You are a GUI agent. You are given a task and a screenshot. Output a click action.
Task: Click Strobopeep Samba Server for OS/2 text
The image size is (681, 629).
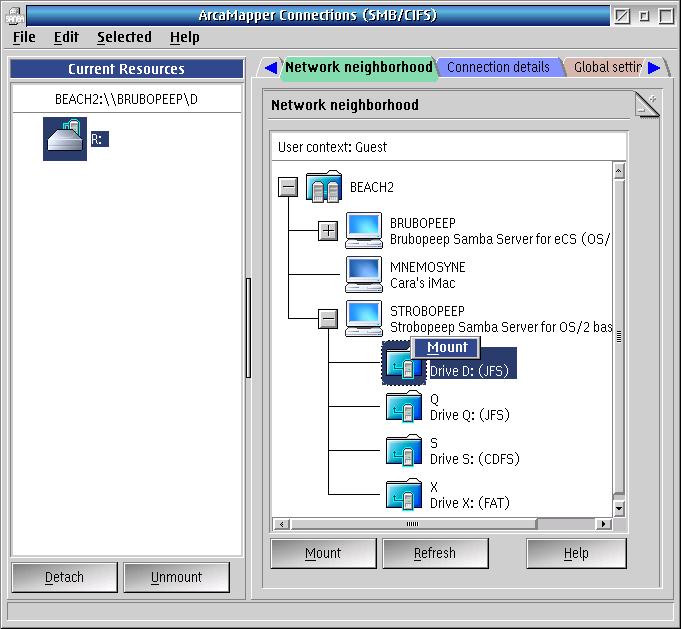point(501,327)
